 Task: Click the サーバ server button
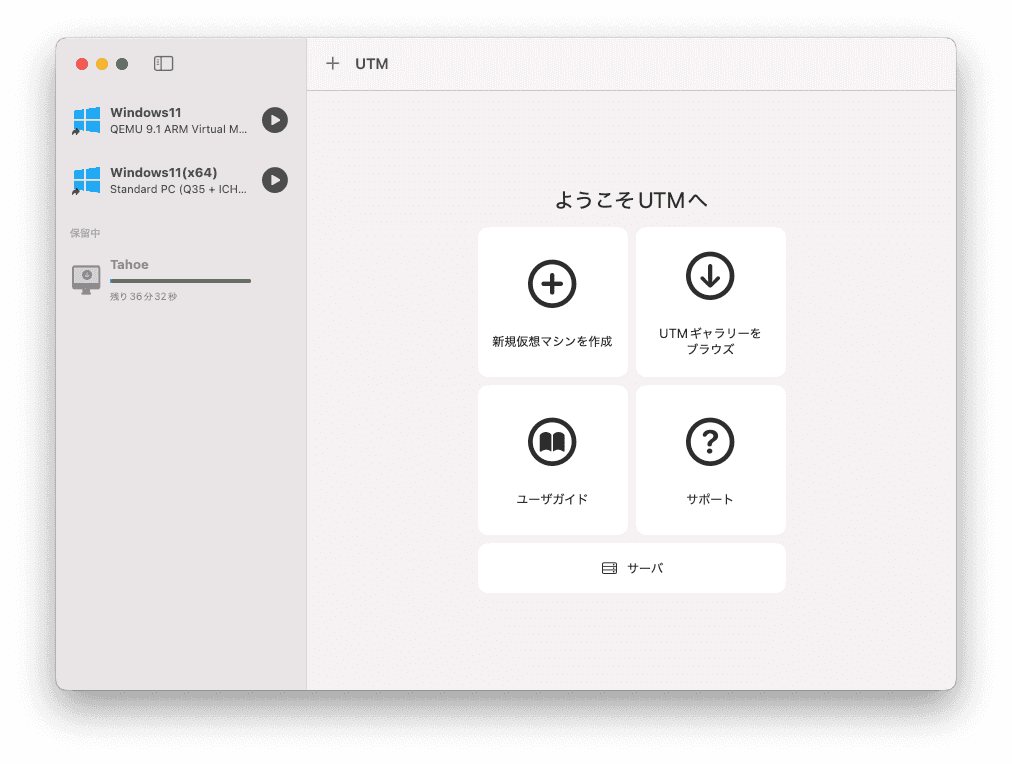click(632, 568)
